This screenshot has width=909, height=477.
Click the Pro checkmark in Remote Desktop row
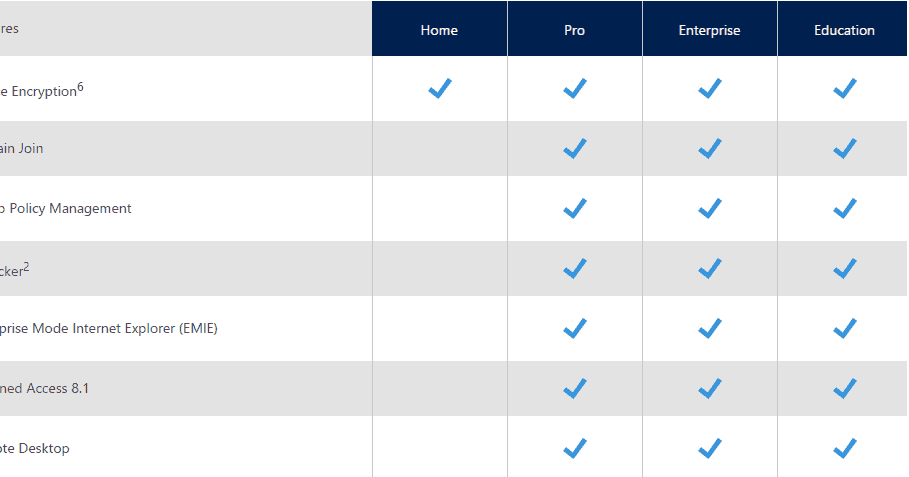click(575, 448)
